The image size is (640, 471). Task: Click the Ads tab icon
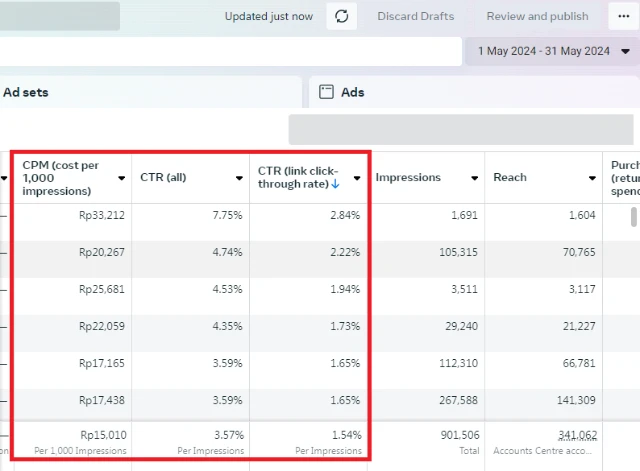[326, 92]
